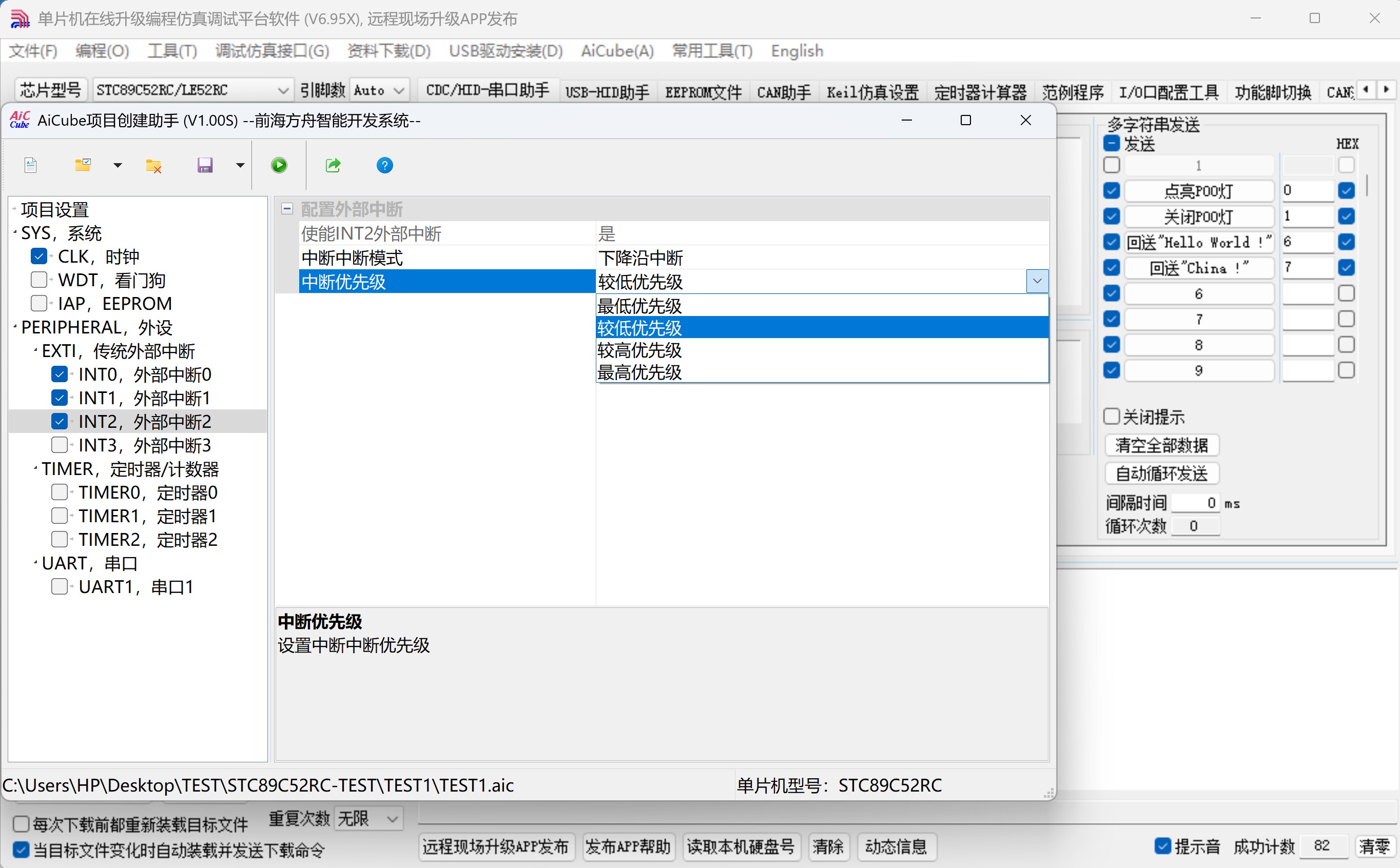Uncheck INT0 外部中断0 checkbox
Screen dimensions: 1400x868
(60, 374)
